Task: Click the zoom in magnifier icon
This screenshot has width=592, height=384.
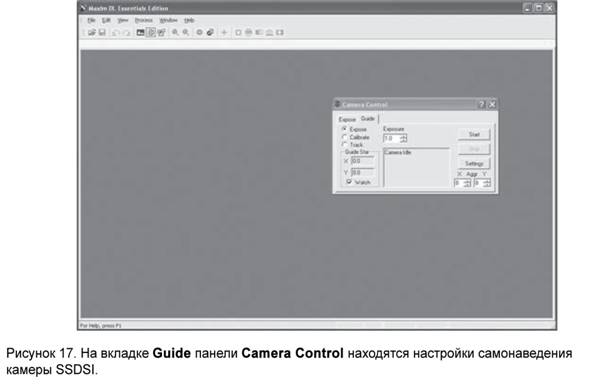Action: (x=175, y=32)
